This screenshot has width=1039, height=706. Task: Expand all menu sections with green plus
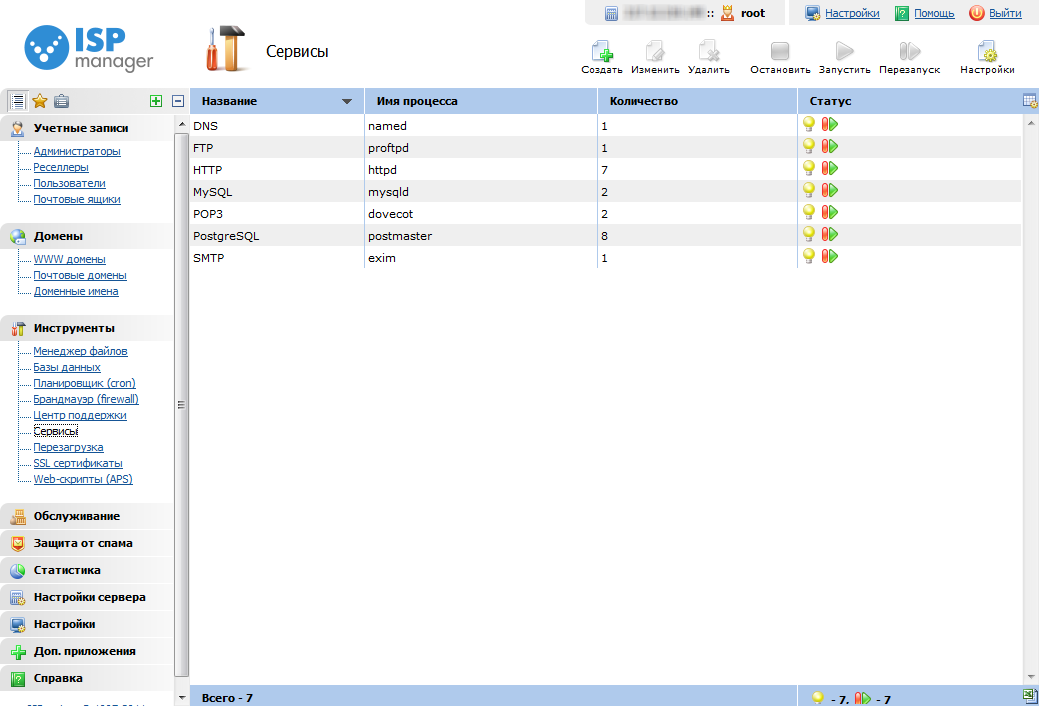pos(155,100)
